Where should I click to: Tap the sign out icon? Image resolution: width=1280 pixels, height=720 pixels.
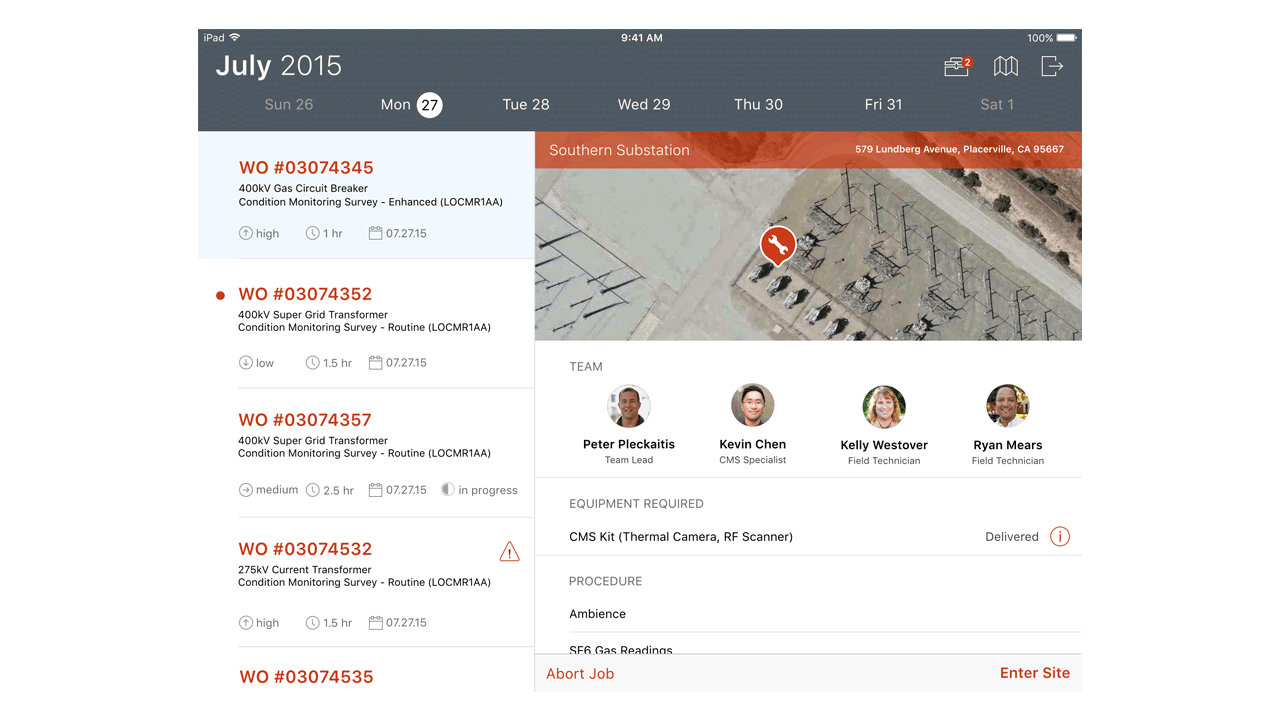coord(1052,66)
